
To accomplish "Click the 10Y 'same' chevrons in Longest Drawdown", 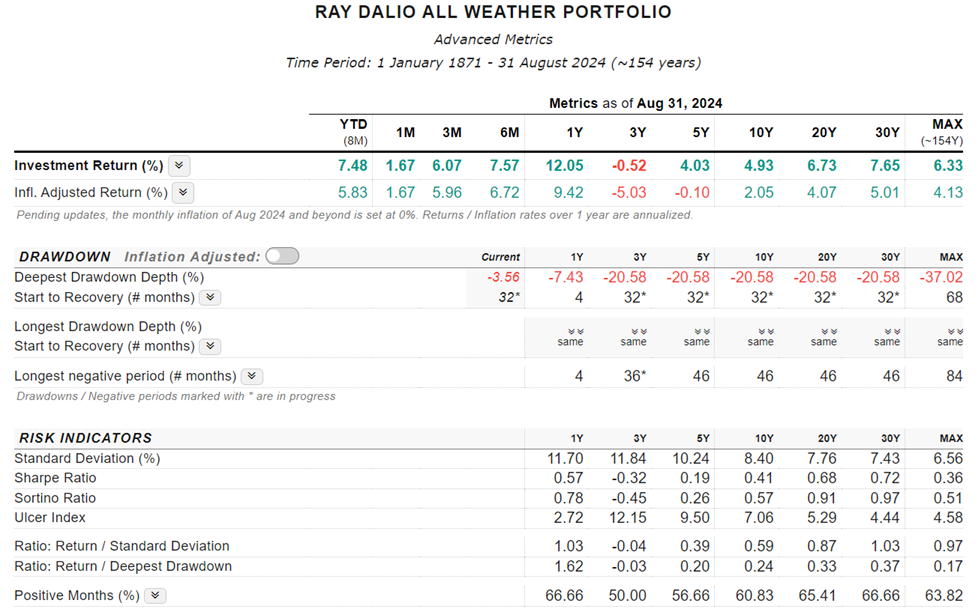I will click(x=760, y=331).
